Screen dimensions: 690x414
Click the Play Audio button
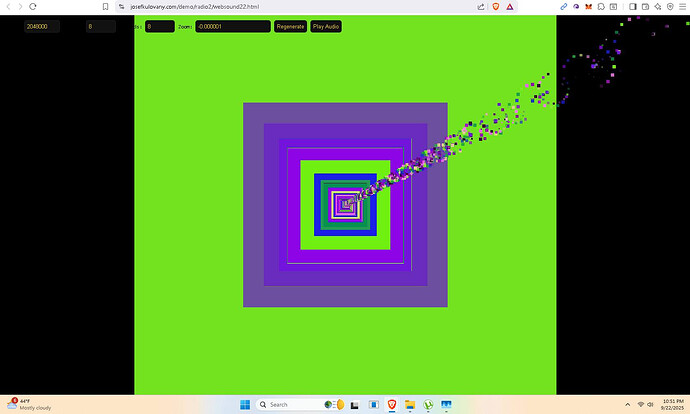pyautogui.click(x=326, y=27)
